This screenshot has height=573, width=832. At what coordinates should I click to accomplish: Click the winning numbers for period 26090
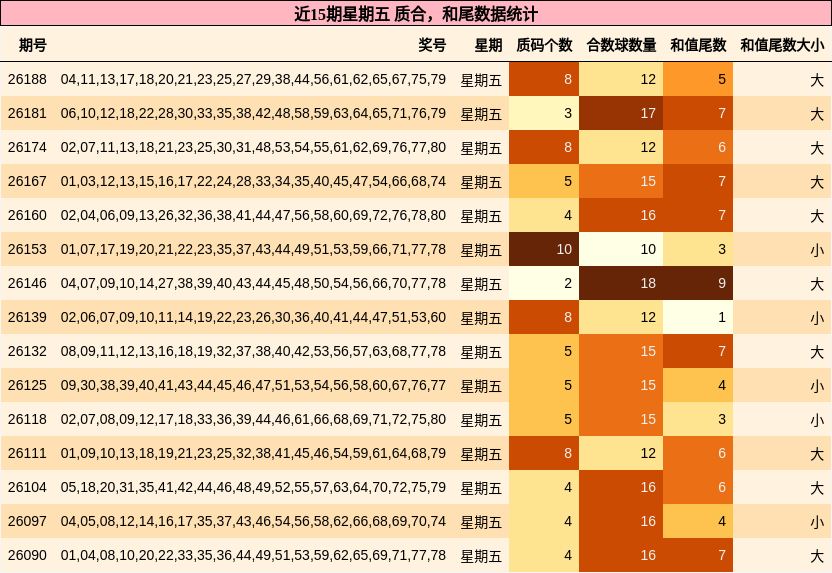(x=253, y=555)
